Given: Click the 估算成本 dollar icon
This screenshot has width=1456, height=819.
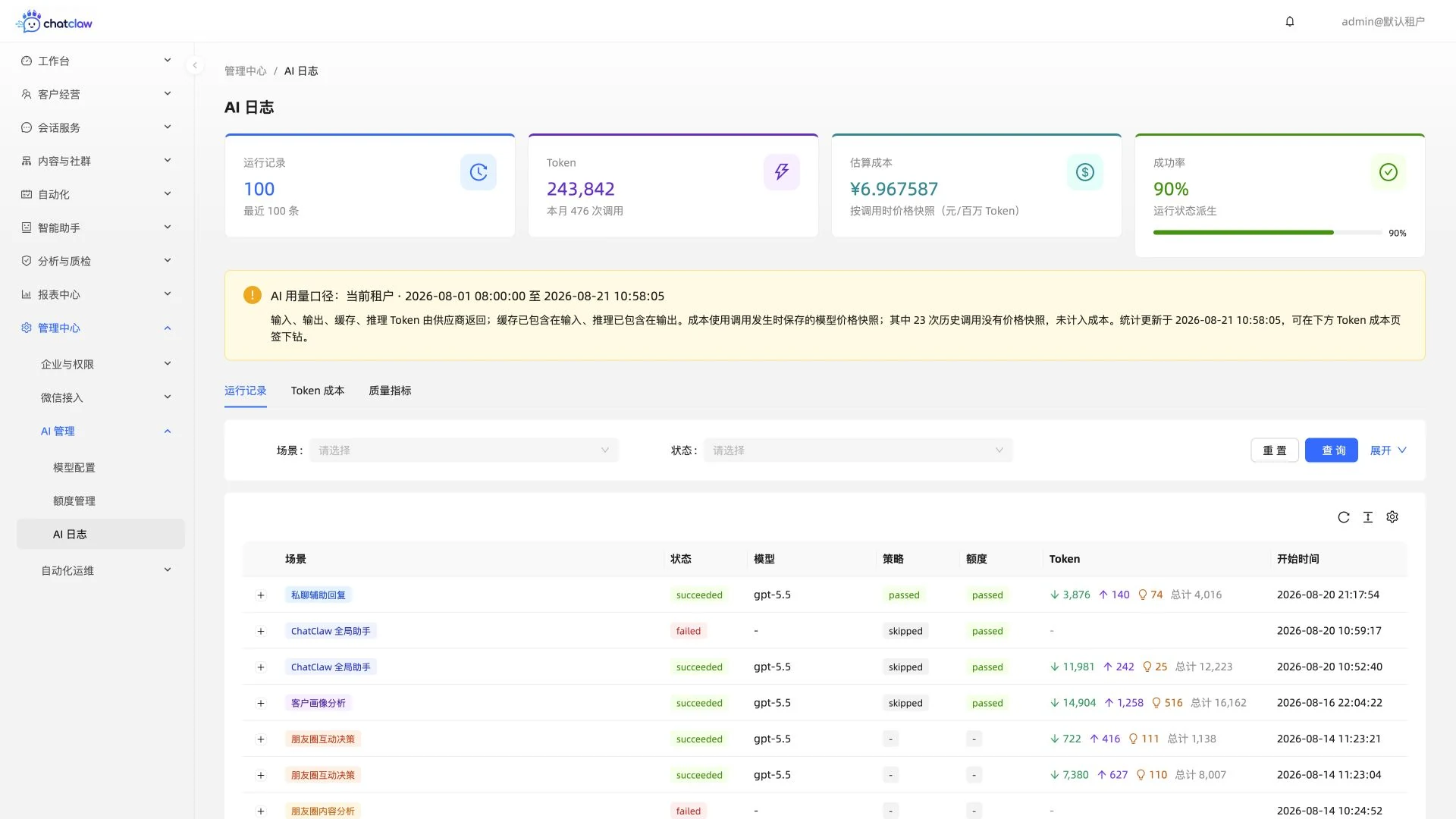Looking at the screenshot, I should (x=1085, y=172).
